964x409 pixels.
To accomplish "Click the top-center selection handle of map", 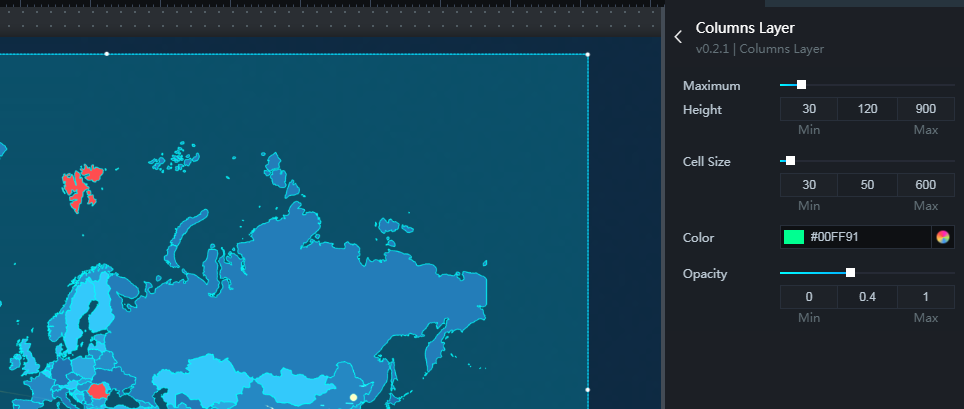I will click(107, 54).
